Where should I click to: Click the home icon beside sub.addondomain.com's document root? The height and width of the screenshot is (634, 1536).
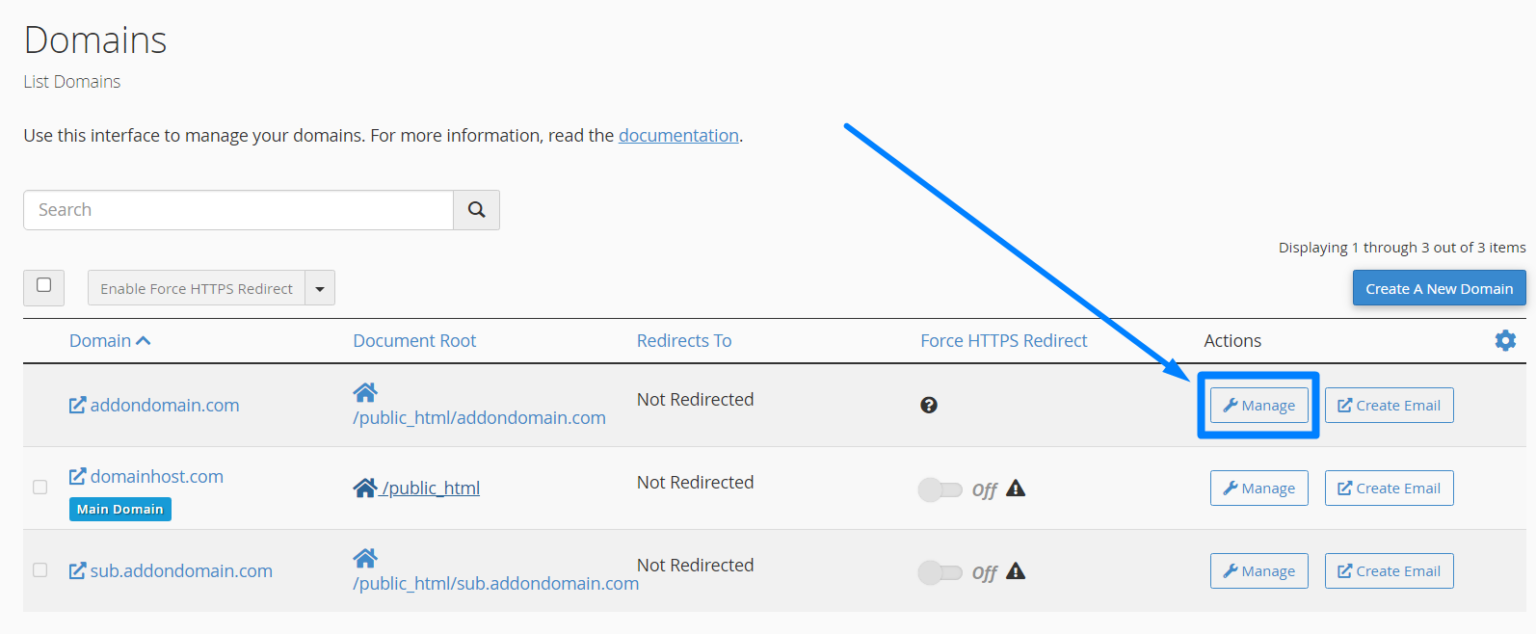coord(365,557)
